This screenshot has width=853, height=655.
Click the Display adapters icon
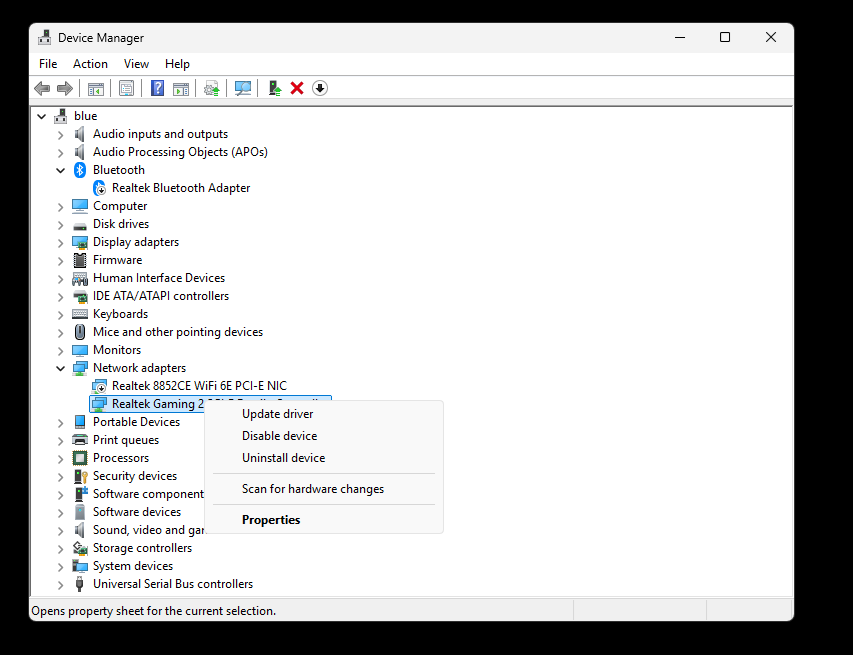(80, 242)
